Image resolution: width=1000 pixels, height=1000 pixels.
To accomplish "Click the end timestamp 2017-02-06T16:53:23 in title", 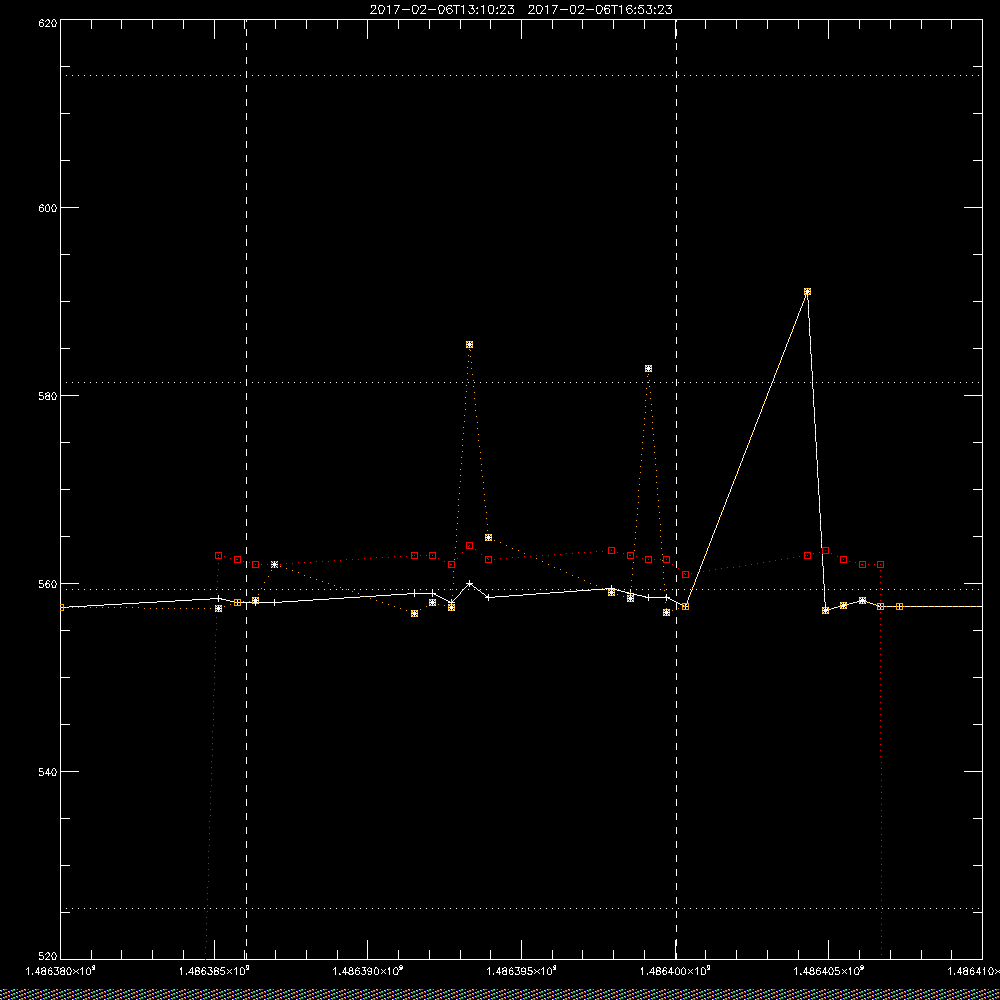I will coord(600,10).
